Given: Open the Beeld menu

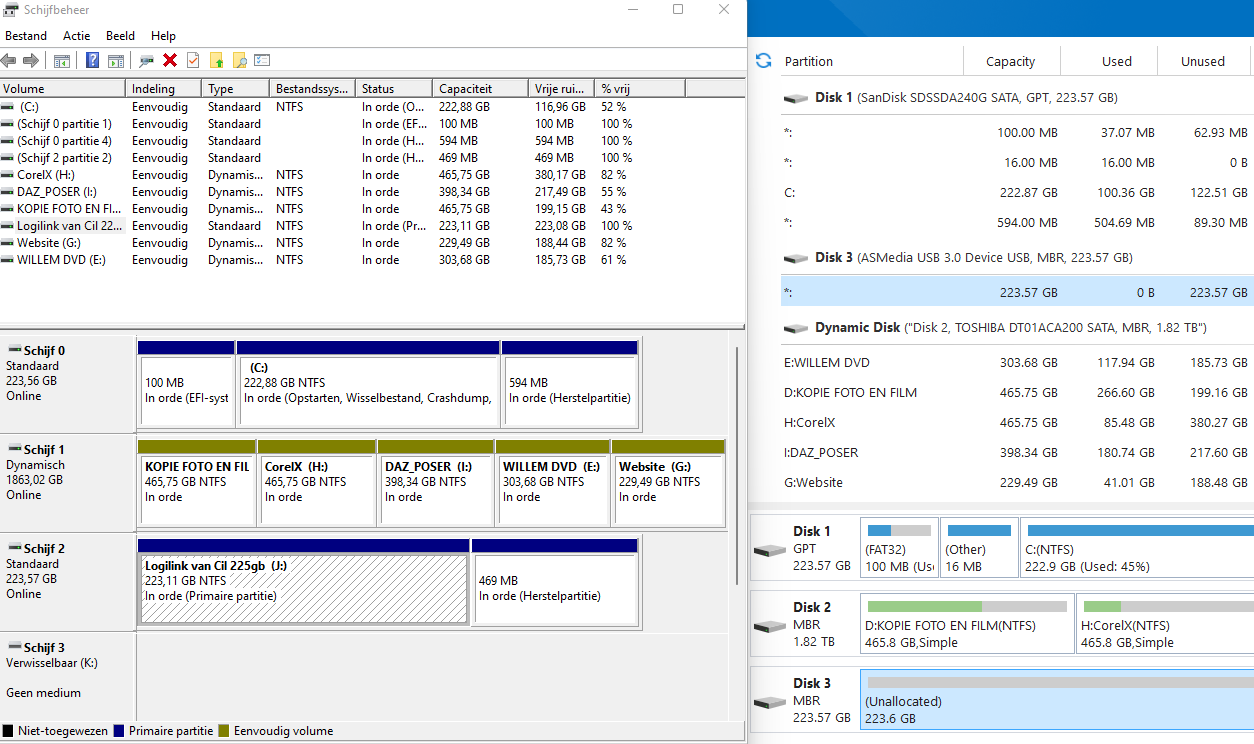Looking at the screenshot, I should coord(120,36).
